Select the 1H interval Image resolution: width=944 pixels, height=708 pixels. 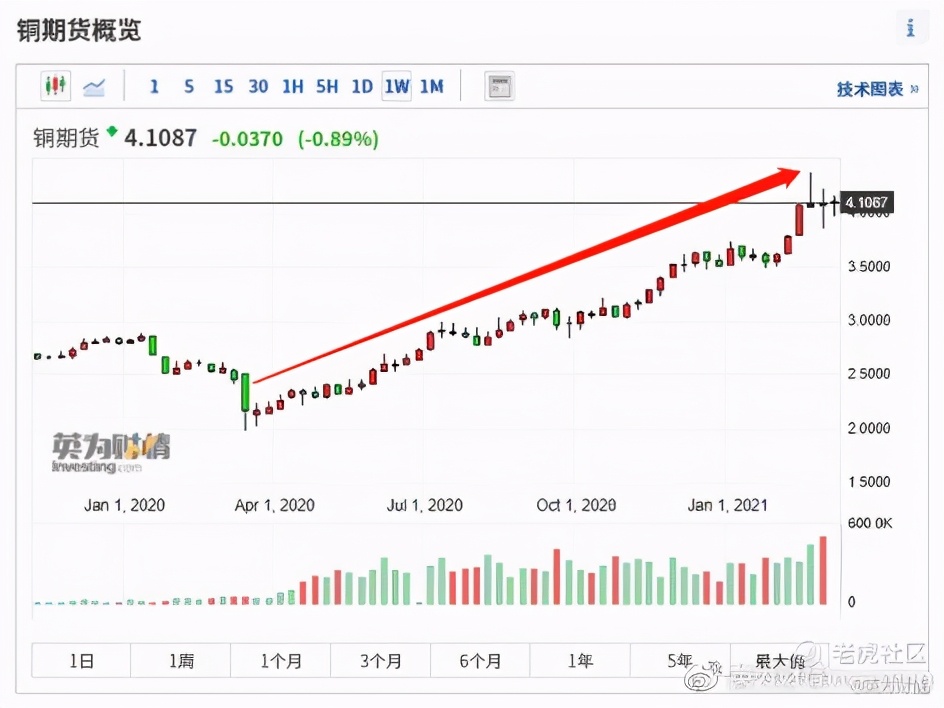tap(293, 87)
